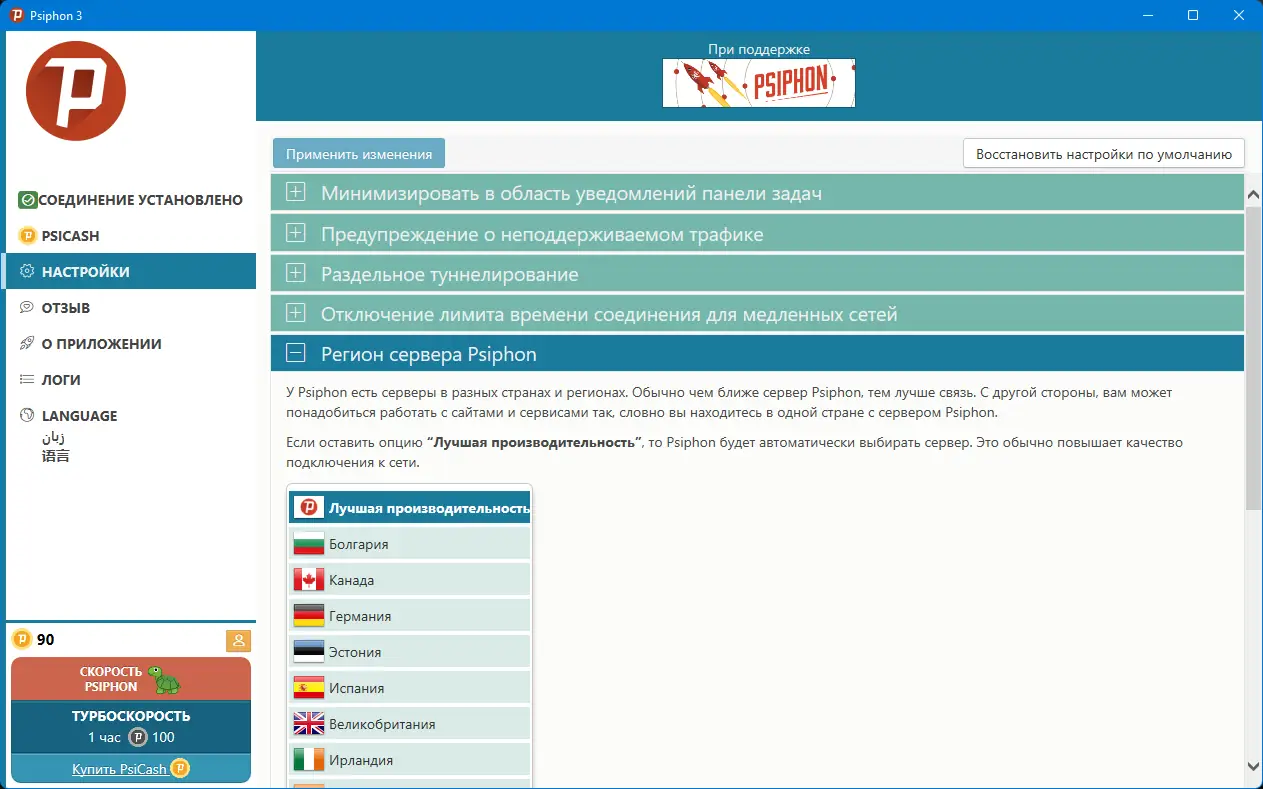Click the speech bubble icon beside ОТЗЫВ
Viewport: 1263px width, 789px height.
pyautogui.click(x=28, y=308)
